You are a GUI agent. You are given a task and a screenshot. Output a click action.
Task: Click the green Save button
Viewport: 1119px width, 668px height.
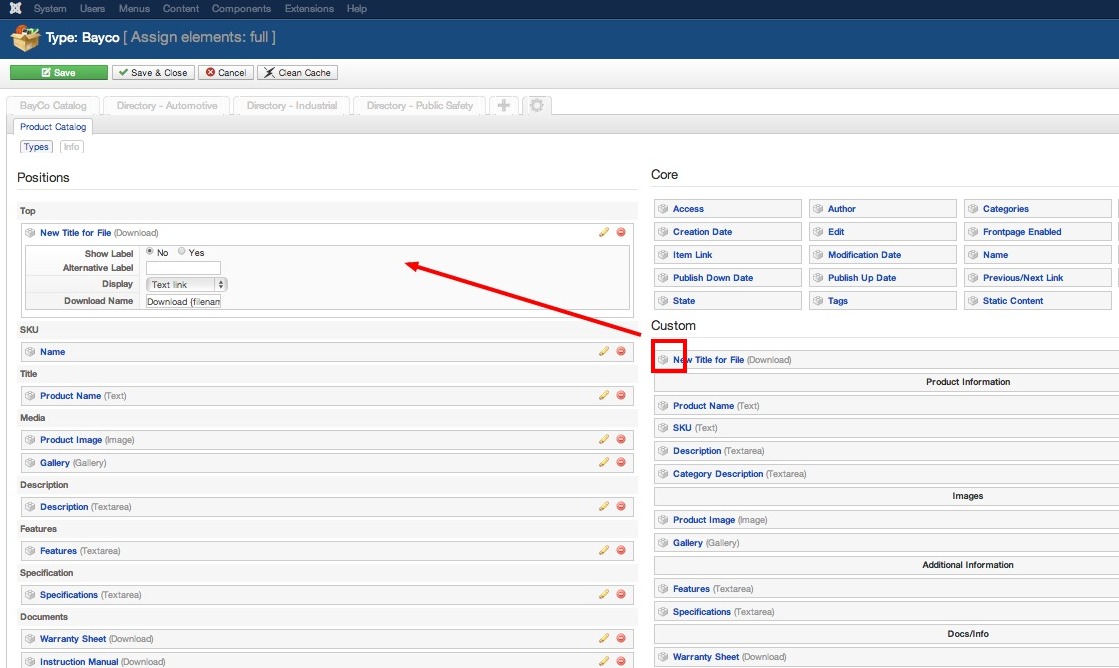[x=59, y=73]
